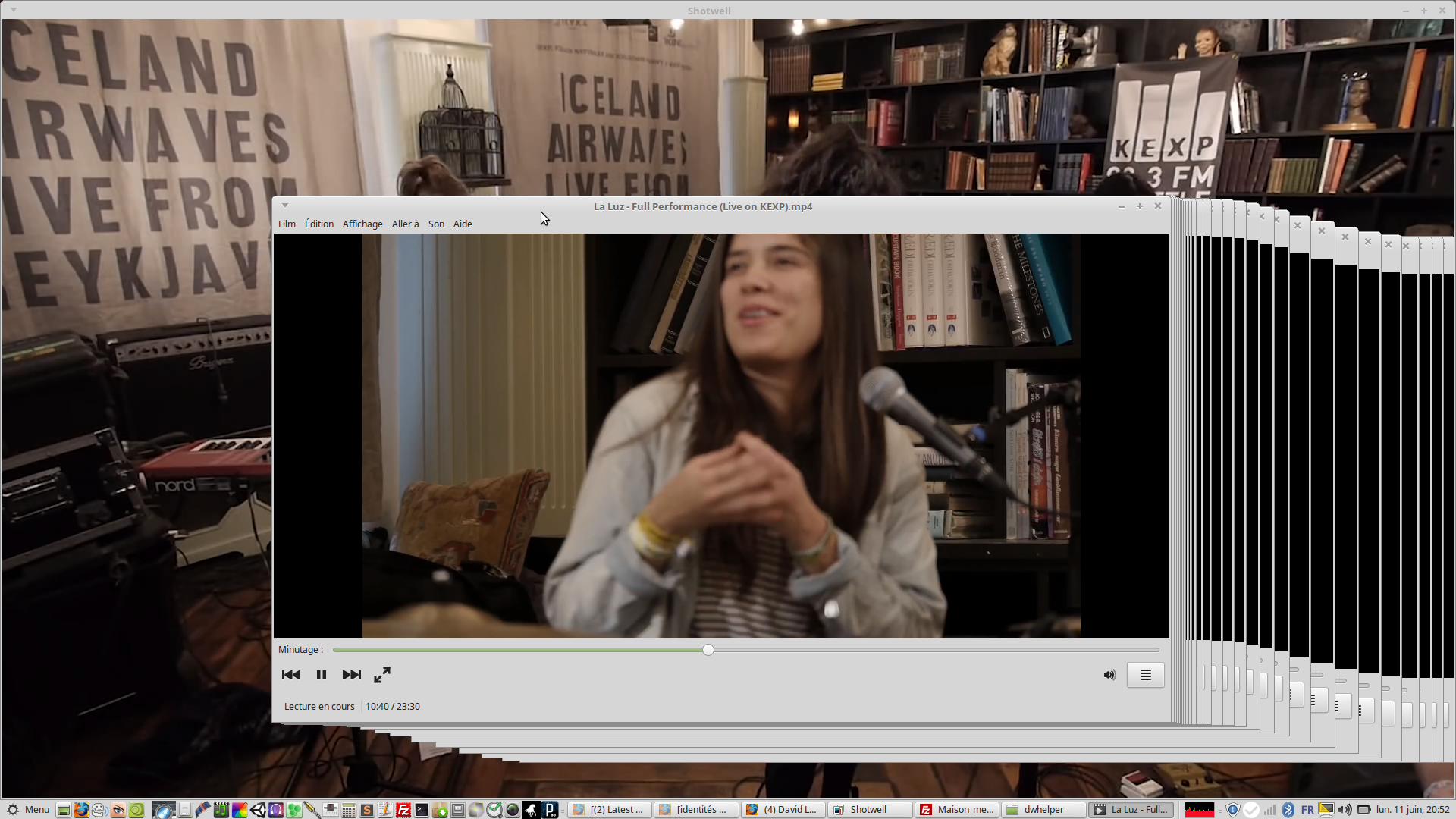Open the dwhelper folder taskbar window
The height and width of the screenshot is (819, 1456).
1043,809
